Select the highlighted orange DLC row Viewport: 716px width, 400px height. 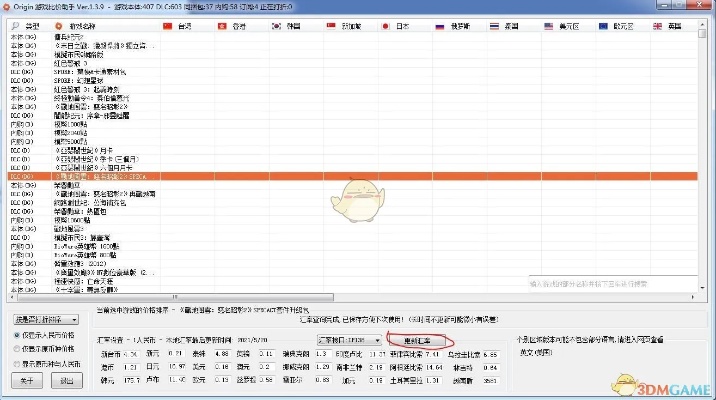[353, 176]
